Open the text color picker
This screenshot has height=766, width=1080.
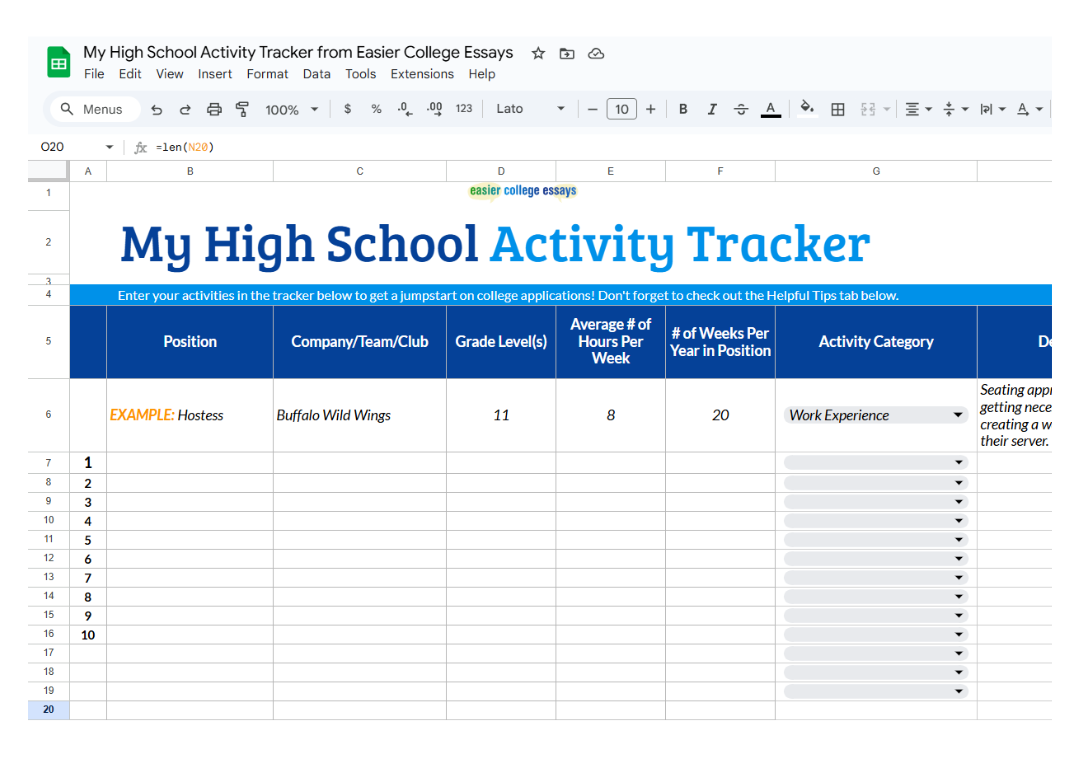point(771,109)
